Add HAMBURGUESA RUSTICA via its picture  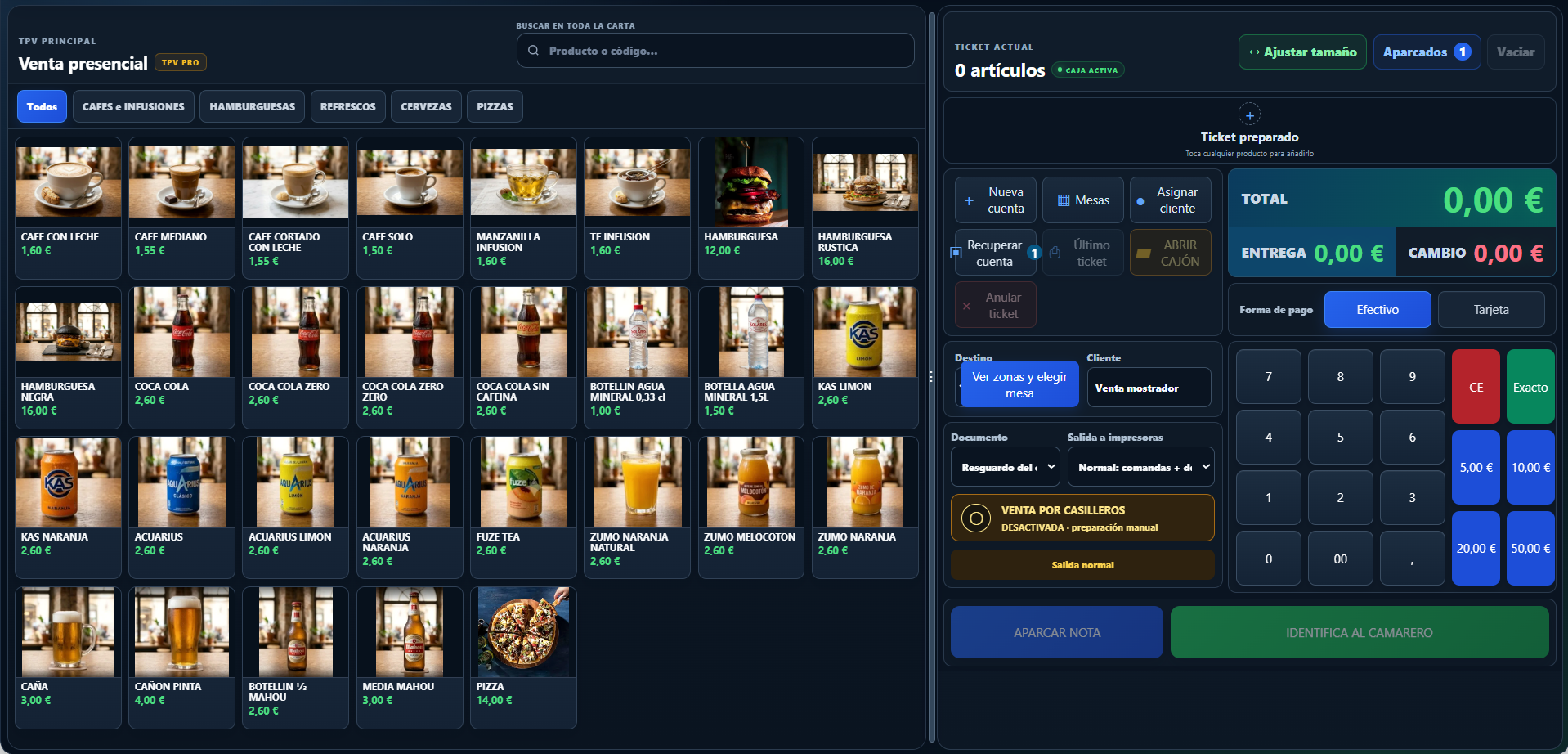point(865,182)
